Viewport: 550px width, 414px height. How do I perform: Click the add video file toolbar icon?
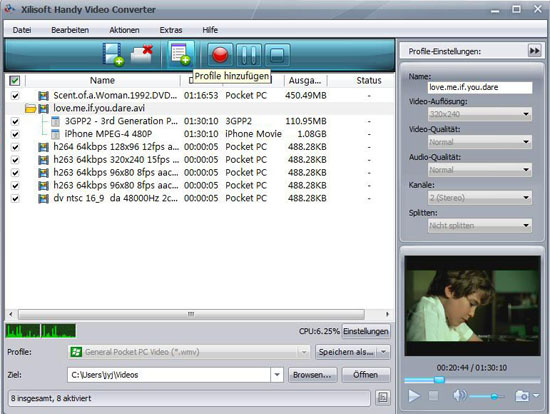tap(113, 54)
